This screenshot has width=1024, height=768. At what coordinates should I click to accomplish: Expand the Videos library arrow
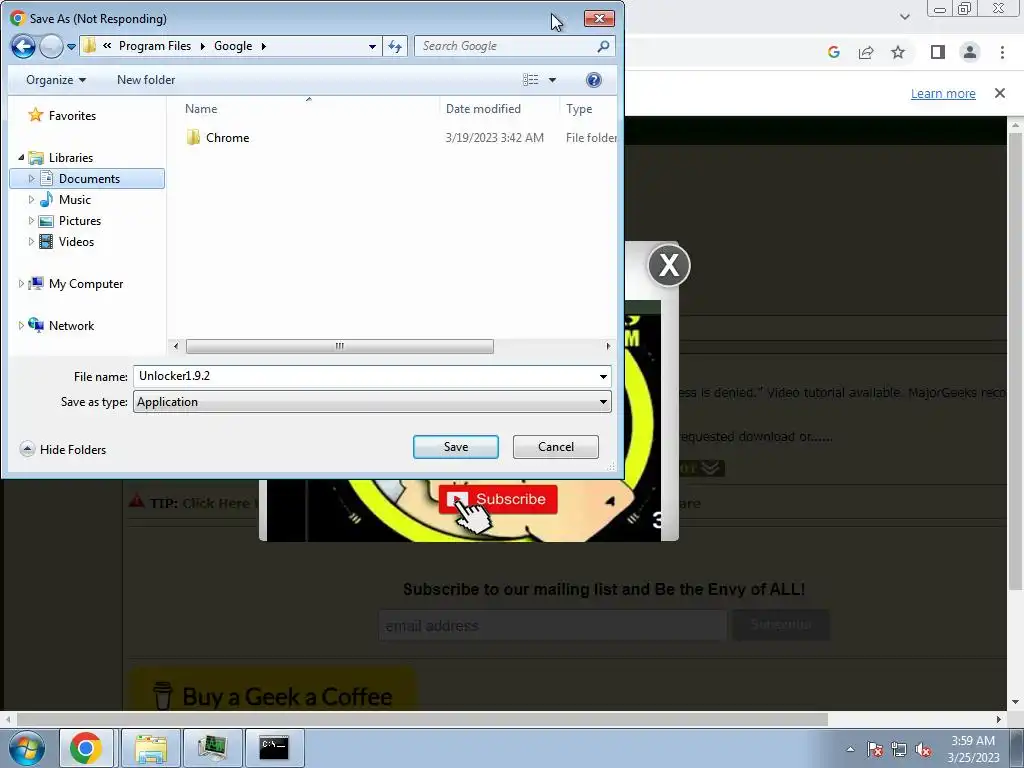31,242
